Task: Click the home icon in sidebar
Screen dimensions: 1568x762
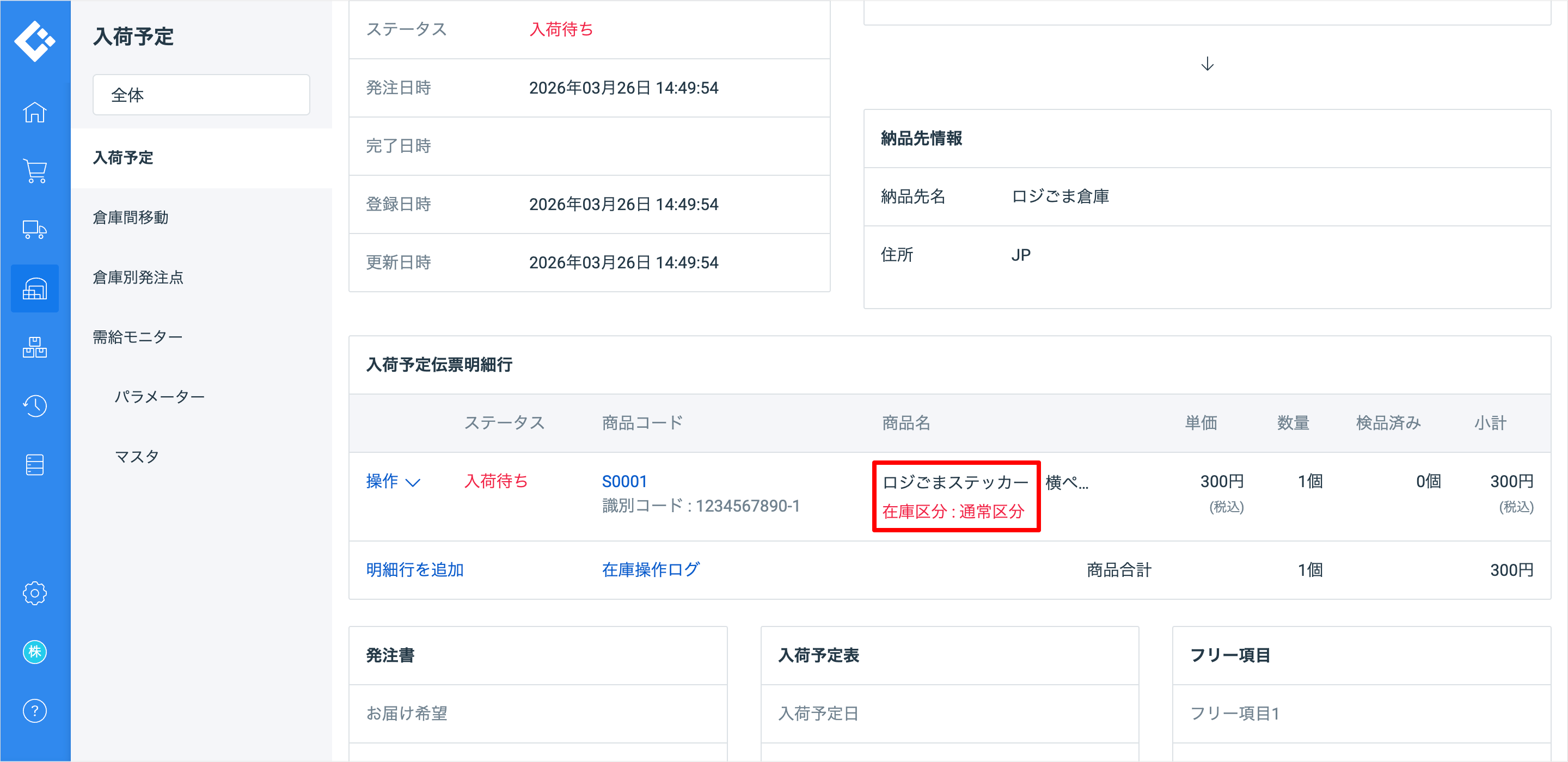Action: [x=35, y=112]
